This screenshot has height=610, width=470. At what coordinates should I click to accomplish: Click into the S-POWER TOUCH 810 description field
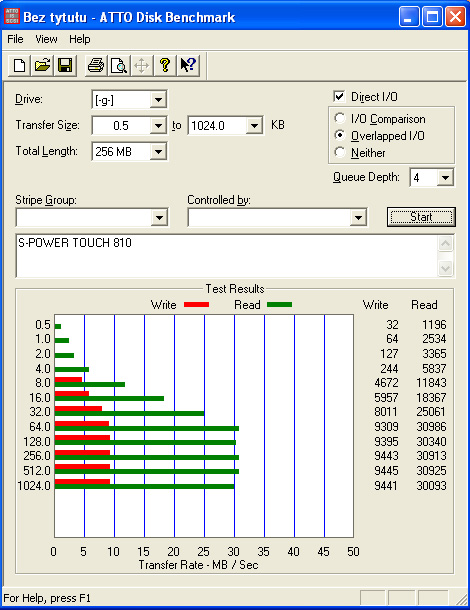pyautogui.click(x=227, y=256)
